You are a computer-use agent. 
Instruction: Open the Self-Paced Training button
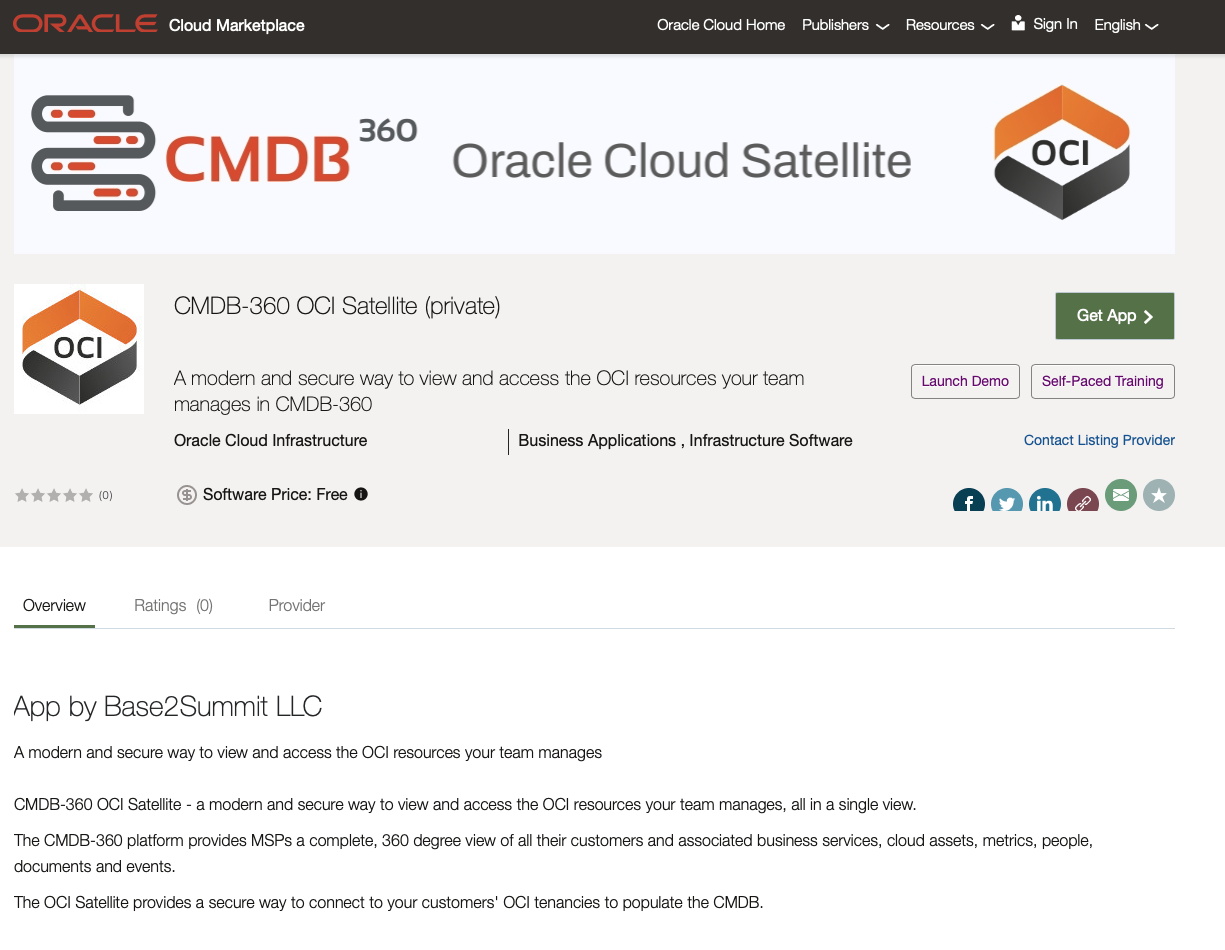1103,381
